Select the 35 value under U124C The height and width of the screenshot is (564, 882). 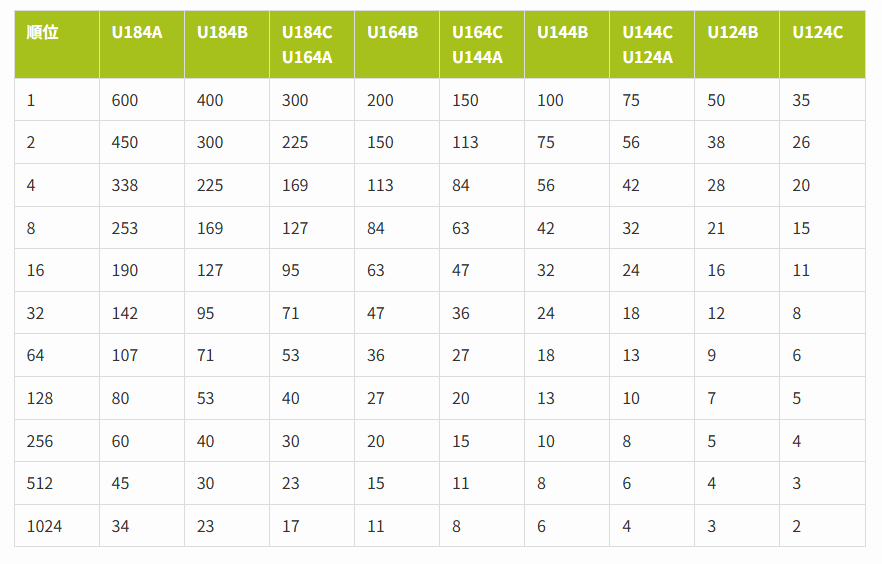[801, 100]
